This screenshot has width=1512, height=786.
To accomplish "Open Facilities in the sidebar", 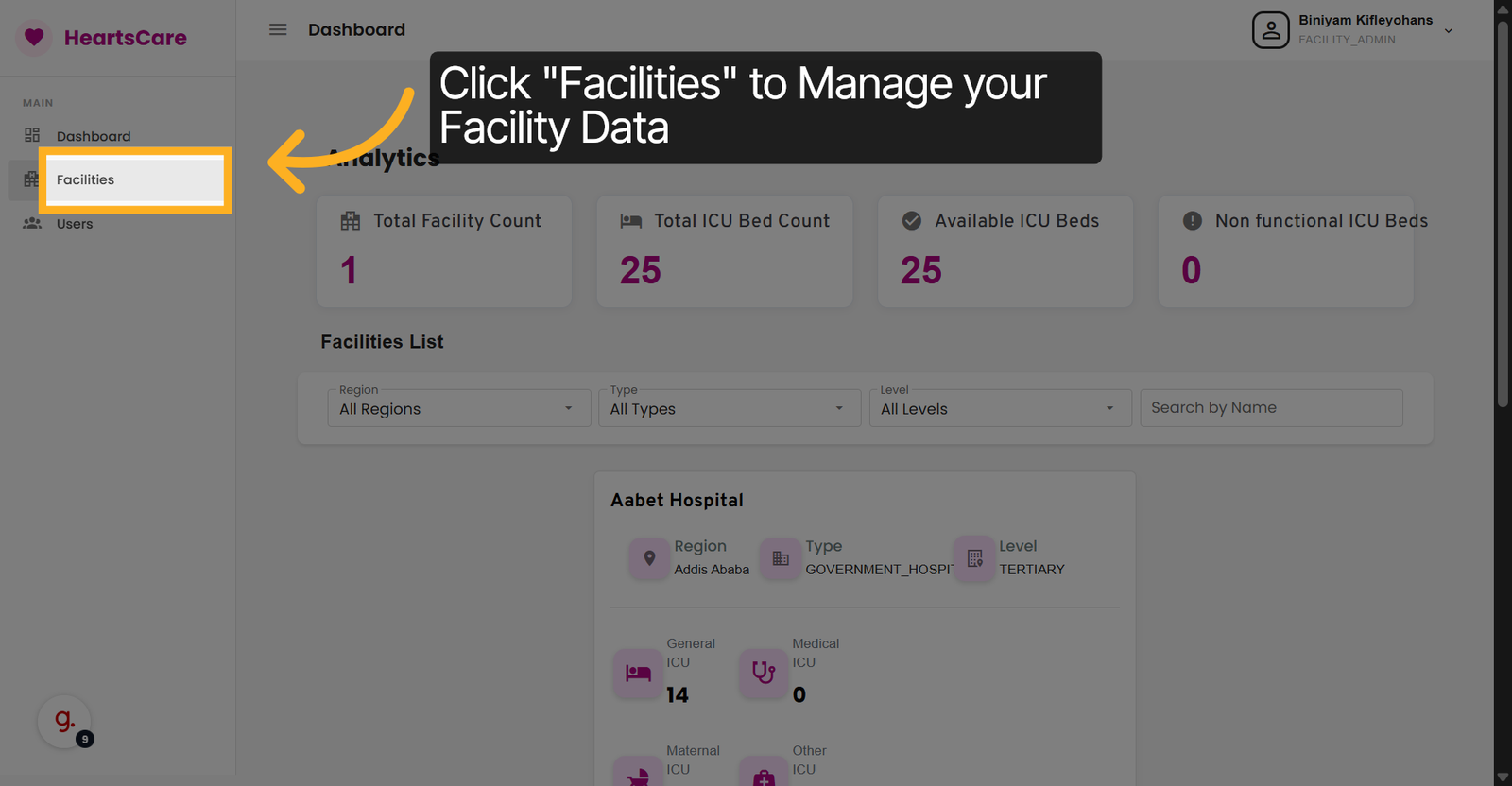I will 85,179.
